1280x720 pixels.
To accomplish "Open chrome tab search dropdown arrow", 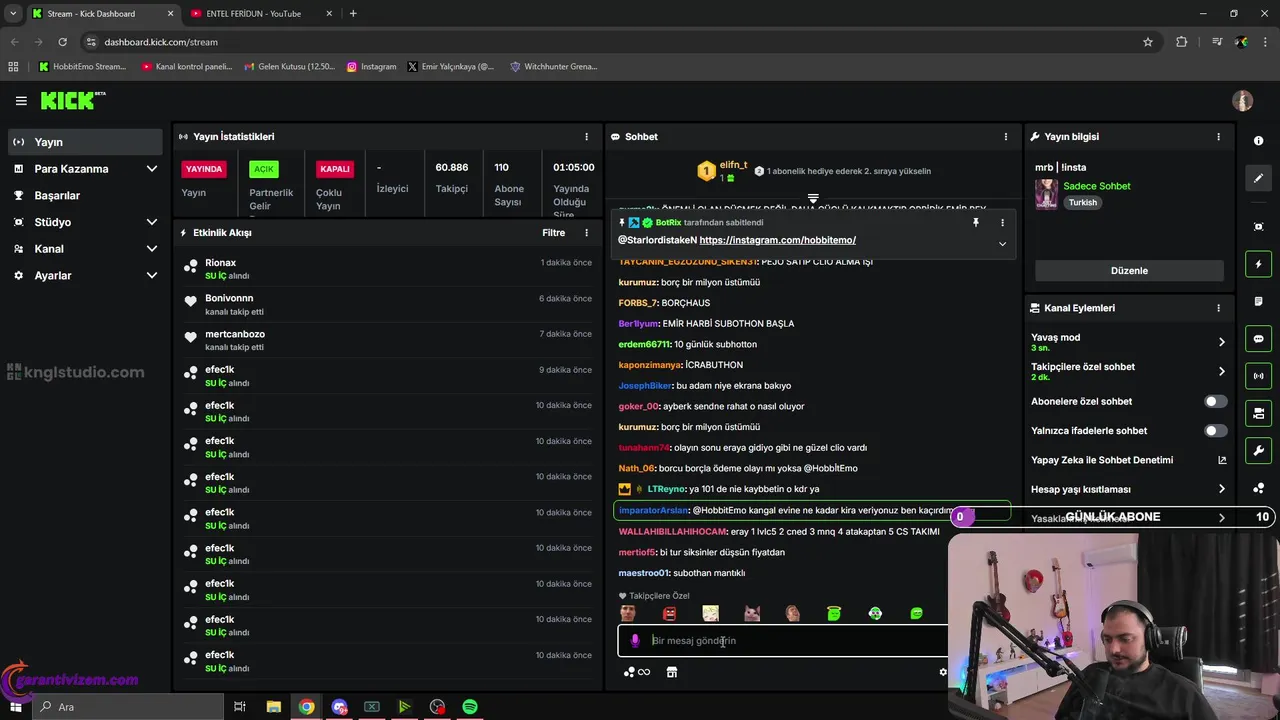I will (x=13, y=13).
